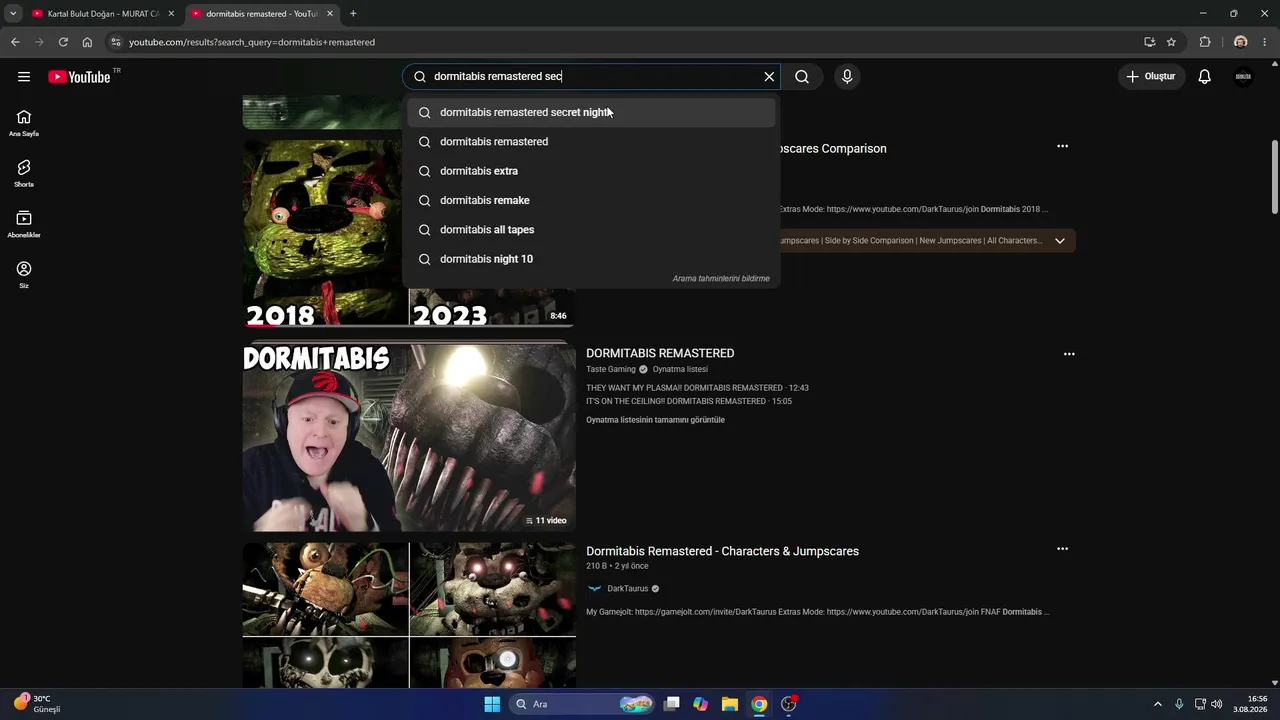The image size is (1280, 720).
Task: Open the Windows Start menu
Action: point(492,704)
